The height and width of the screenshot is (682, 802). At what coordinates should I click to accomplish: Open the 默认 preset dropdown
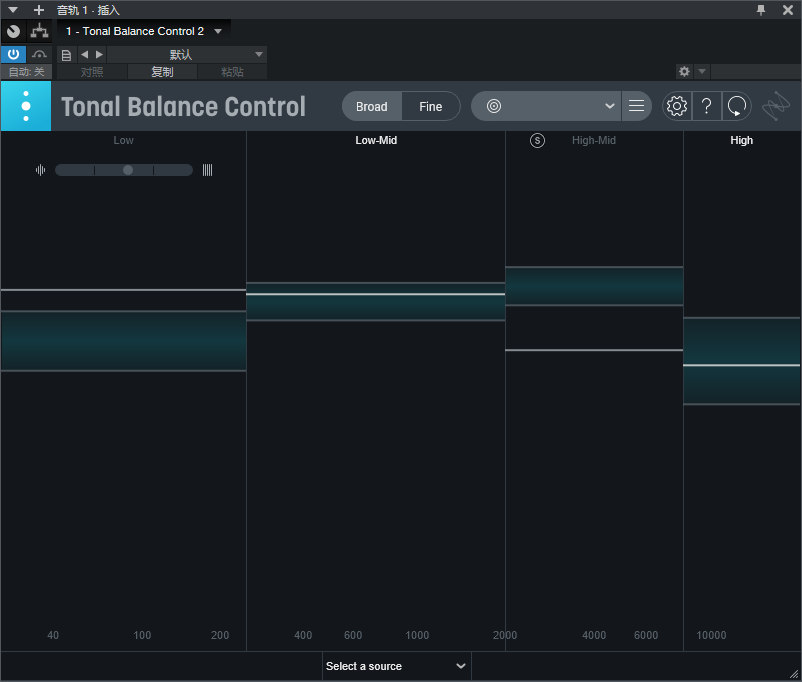pos(187,55)
